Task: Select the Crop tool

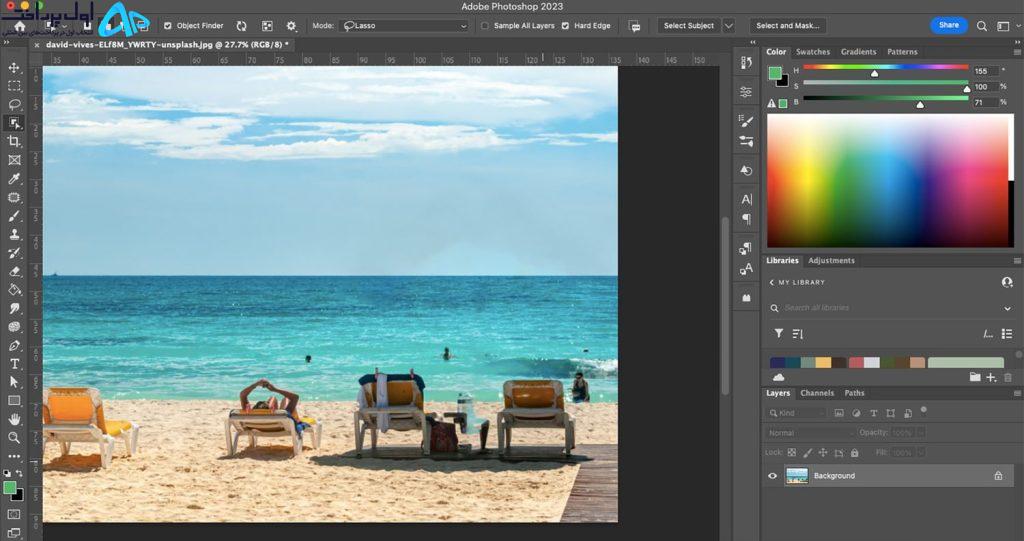Action: (x=14, y=142)
